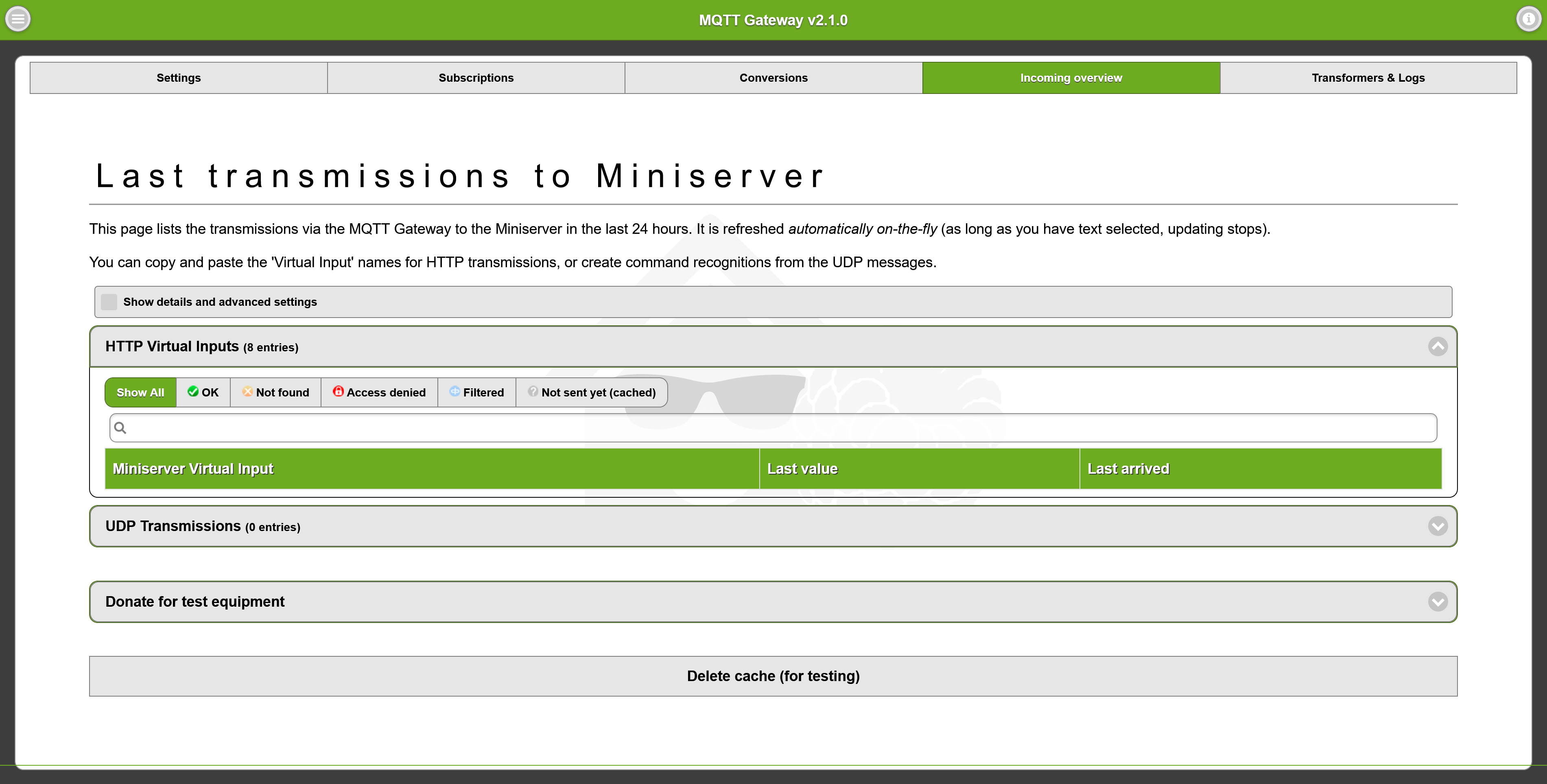
Task: Collapse the HTTP Virtual Inputs section
Action: 1437,346
